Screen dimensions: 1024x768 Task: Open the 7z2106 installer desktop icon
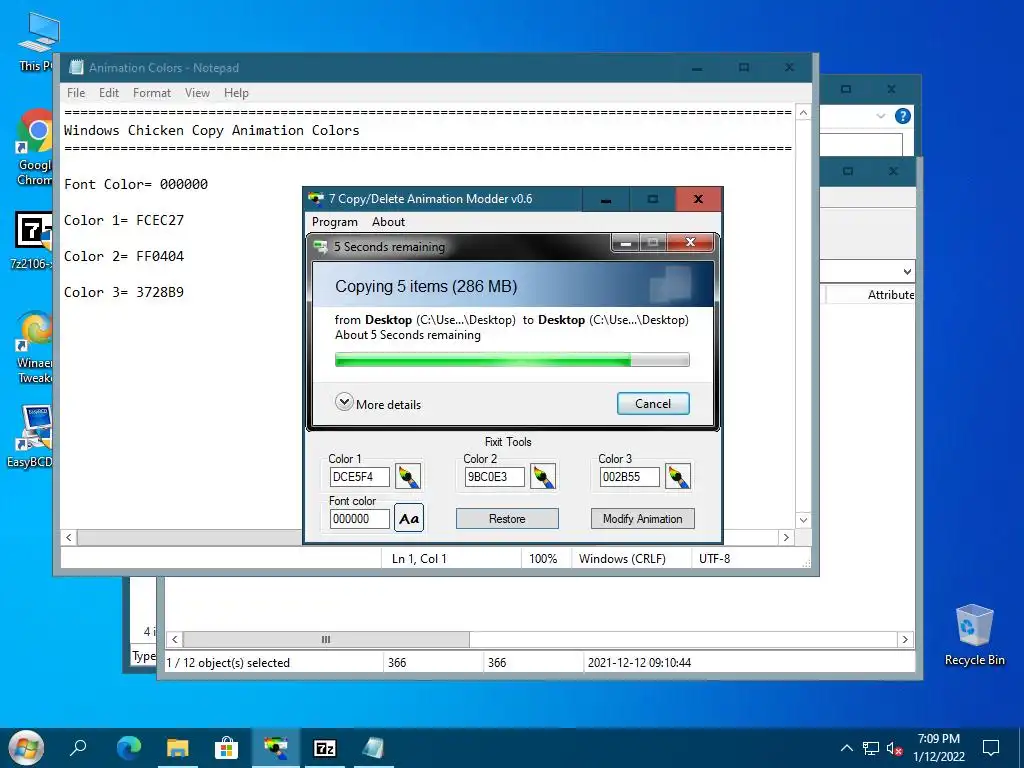tap(31, 240)
